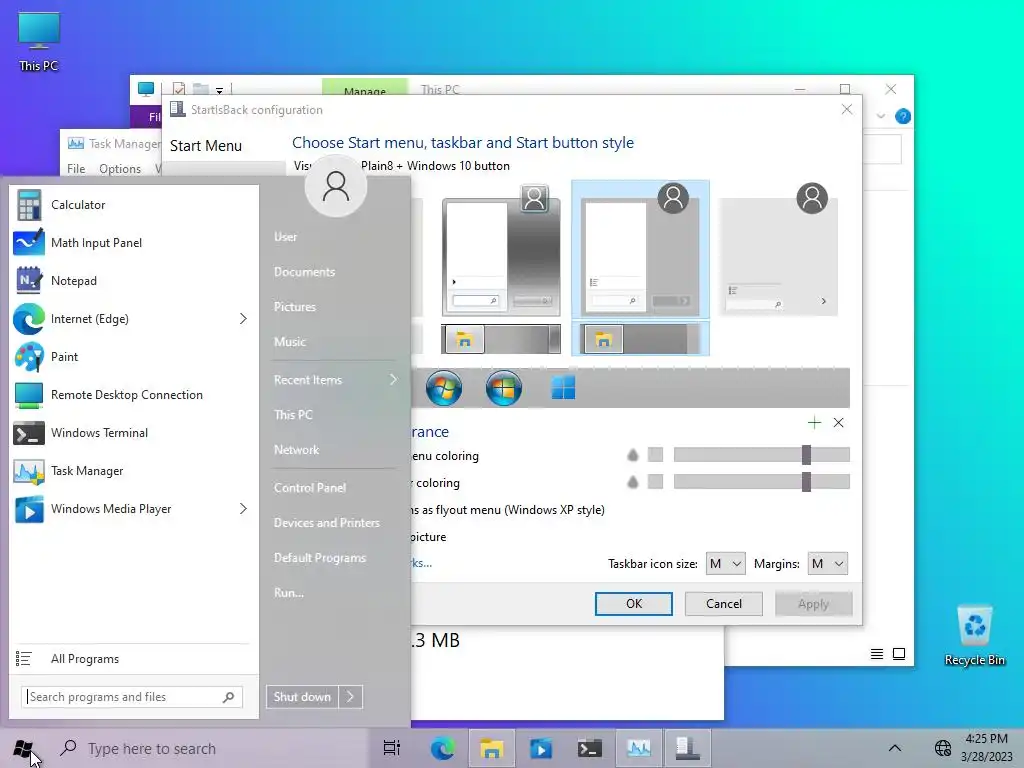Click the Shut down button
The image size is (1024, 768).
pos(302,697)
